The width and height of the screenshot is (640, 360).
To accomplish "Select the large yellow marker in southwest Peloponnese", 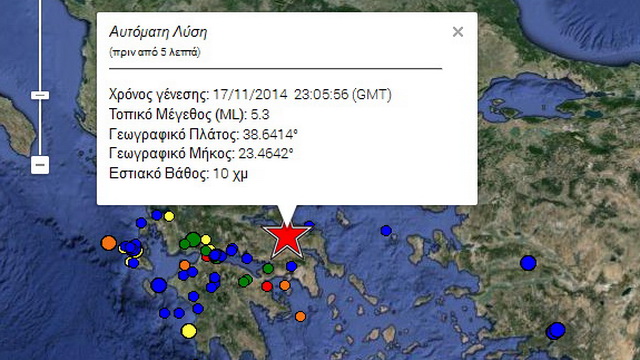I will [189, 331].
